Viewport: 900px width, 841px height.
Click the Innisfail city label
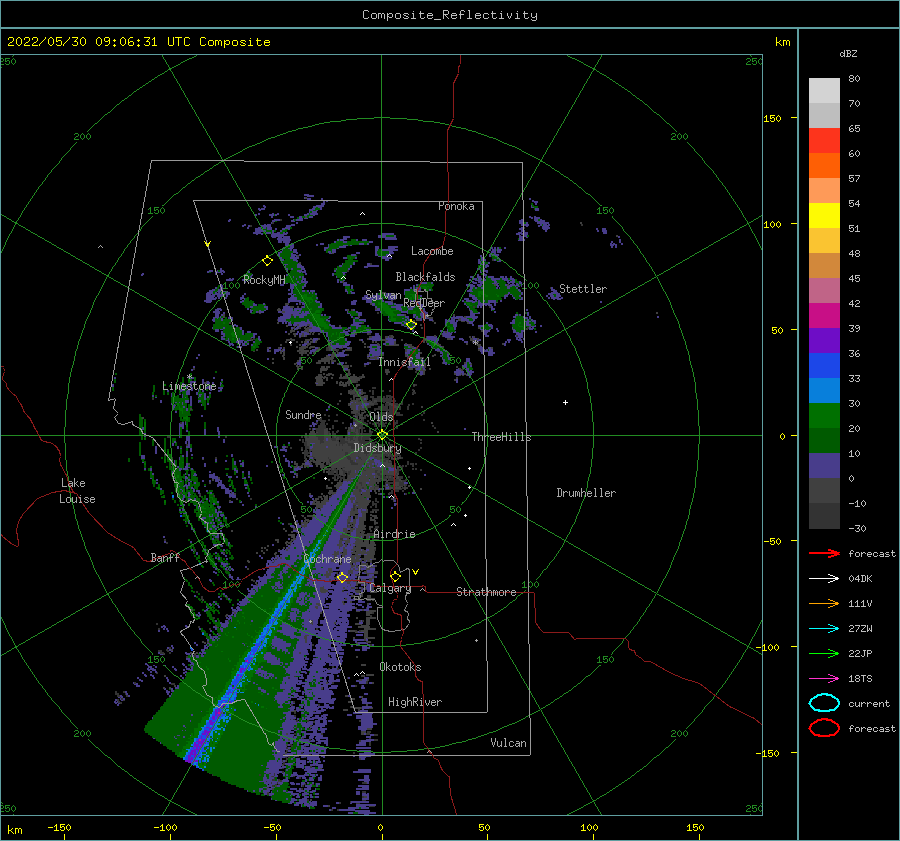(404, 362)
